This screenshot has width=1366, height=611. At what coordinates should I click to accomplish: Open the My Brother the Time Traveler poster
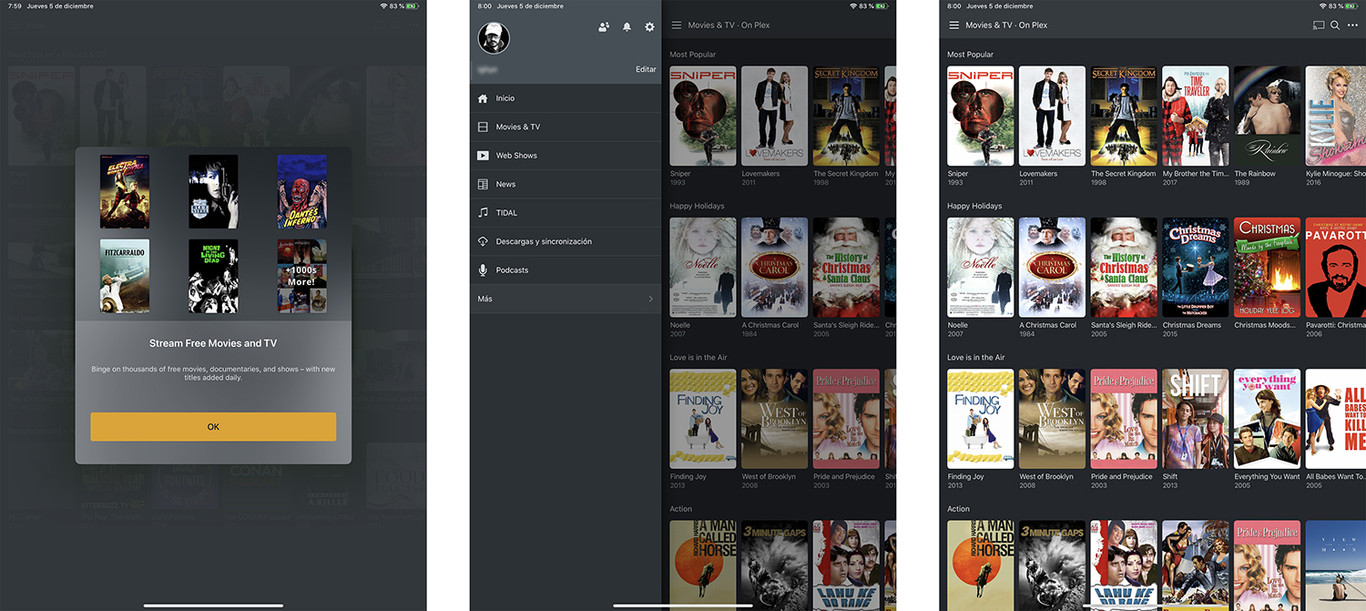[1196, 116]
